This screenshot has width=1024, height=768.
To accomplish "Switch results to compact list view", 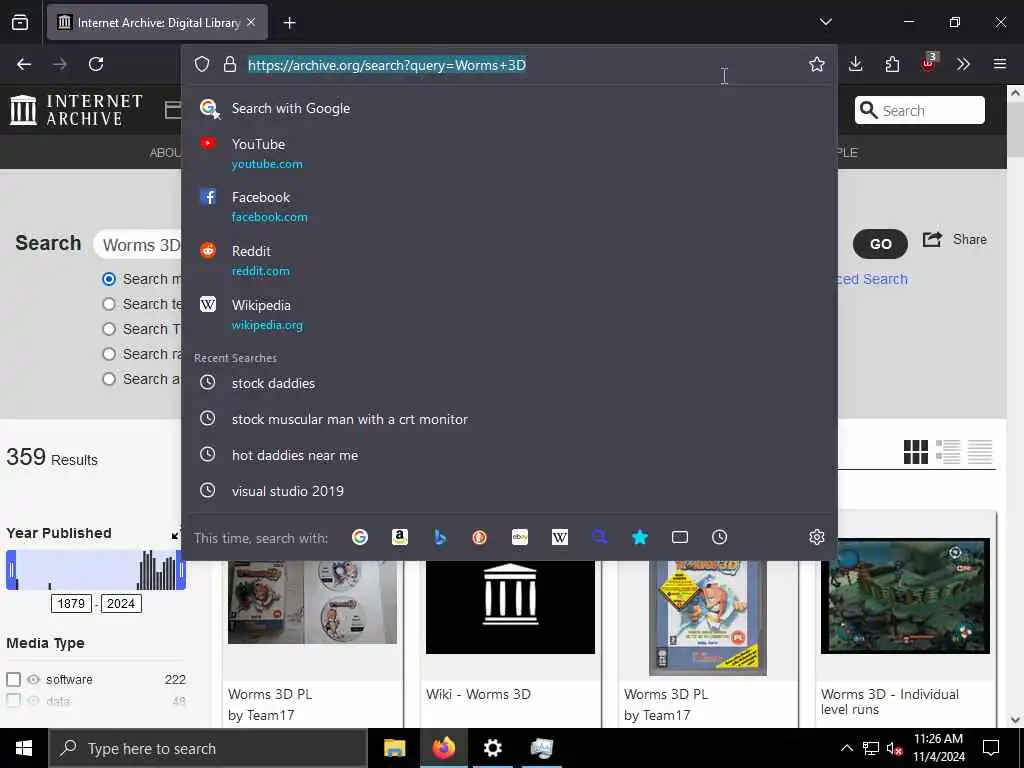I will coord(980,451).
